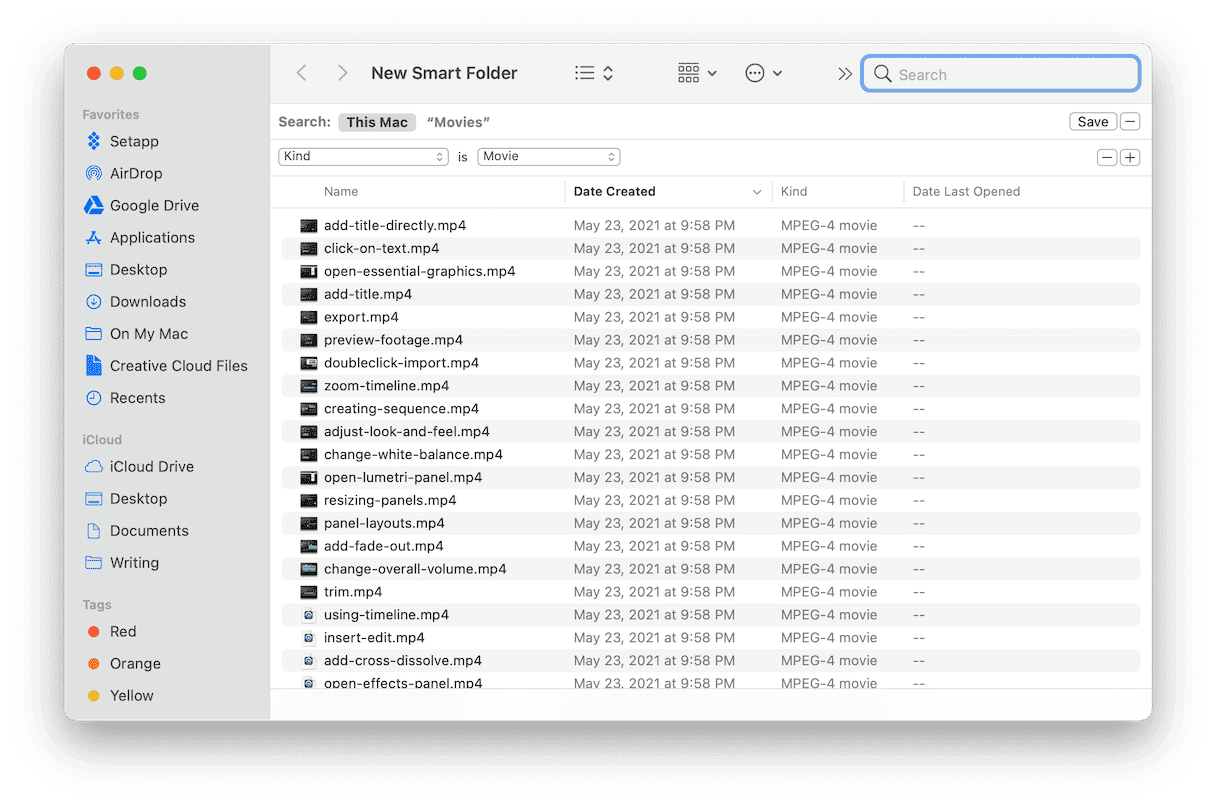Viewport: 1216px width, 805px height.
Task: Open the list view switcher
Action: [594, 73]
